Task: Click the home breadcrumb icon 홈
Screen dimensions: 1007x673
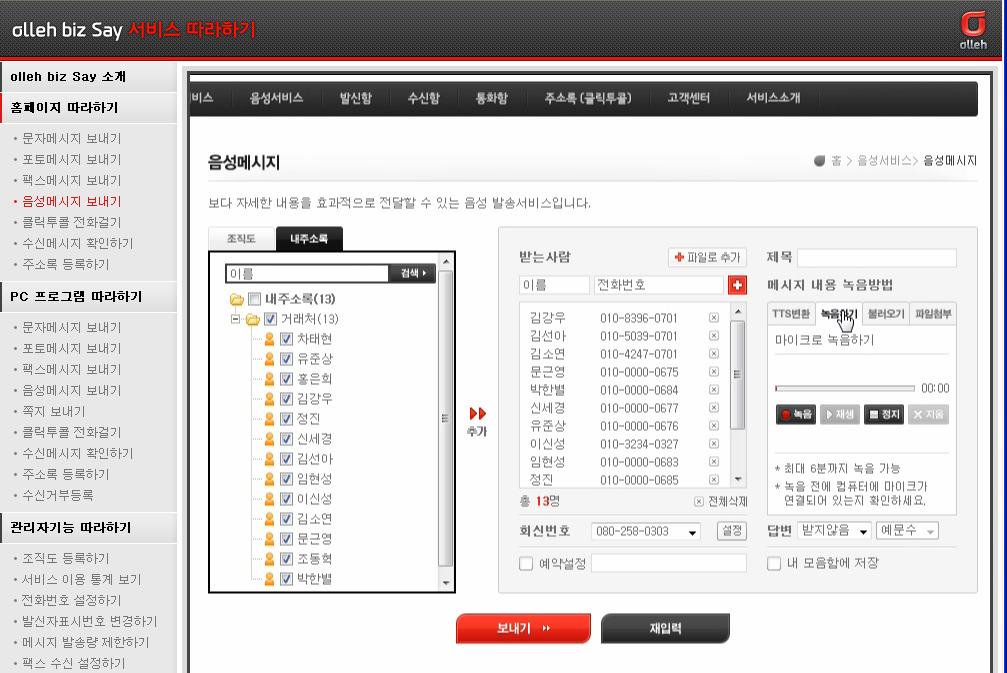Action: [x=819, y=161]
